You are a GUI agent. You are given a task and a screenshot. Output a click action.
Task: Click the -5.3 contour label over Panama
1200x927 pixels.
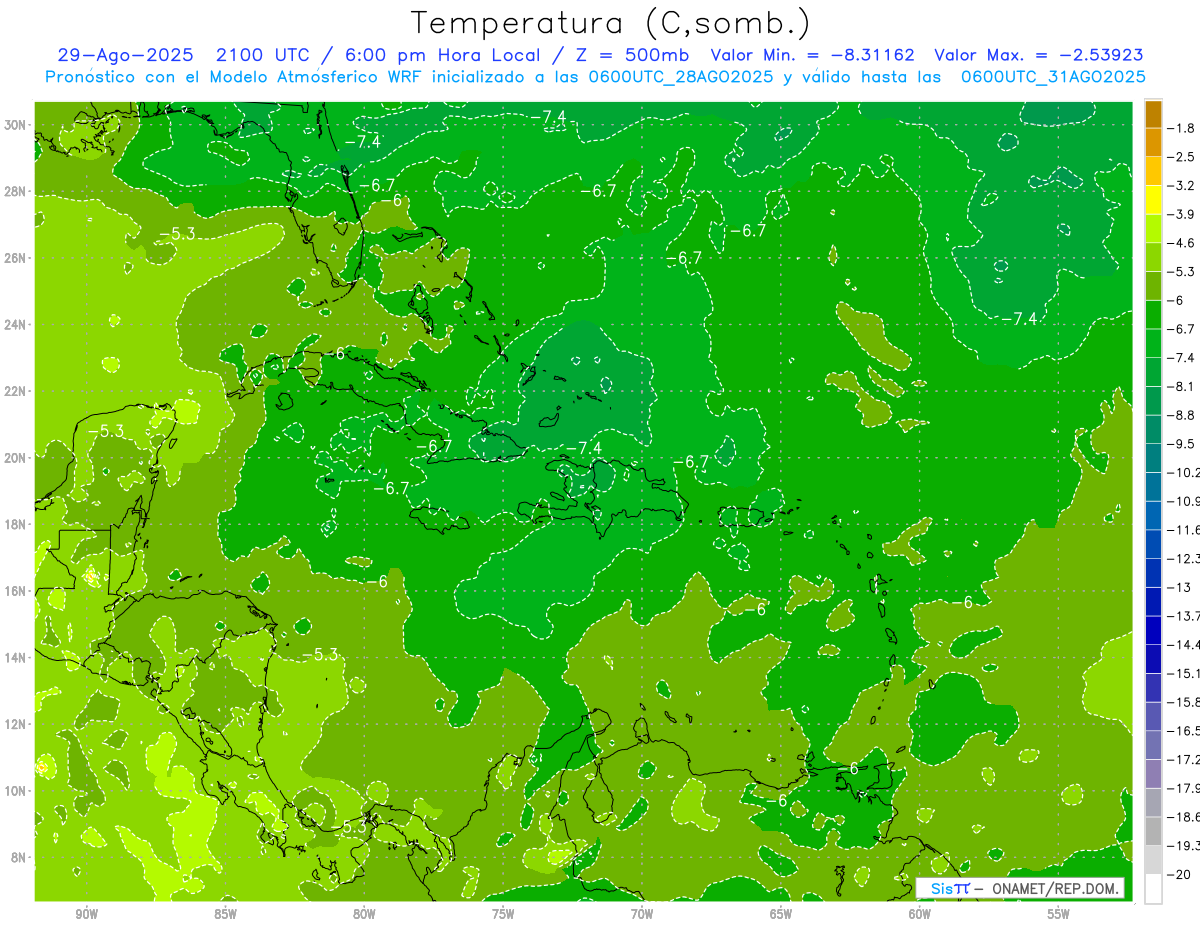[349, 827]
